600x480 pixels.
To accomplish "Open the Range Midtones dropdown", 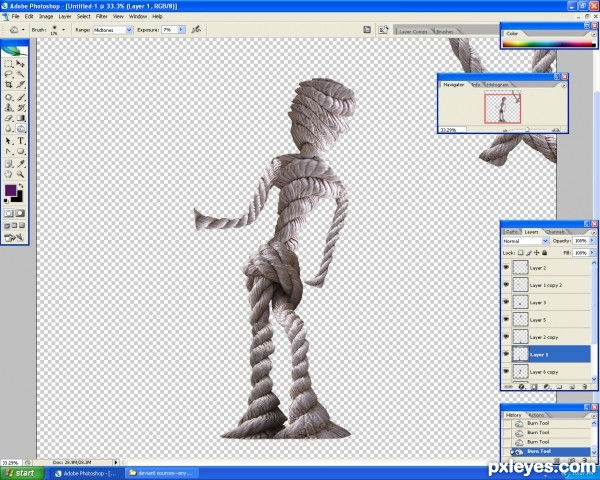I will click(129, 30).
